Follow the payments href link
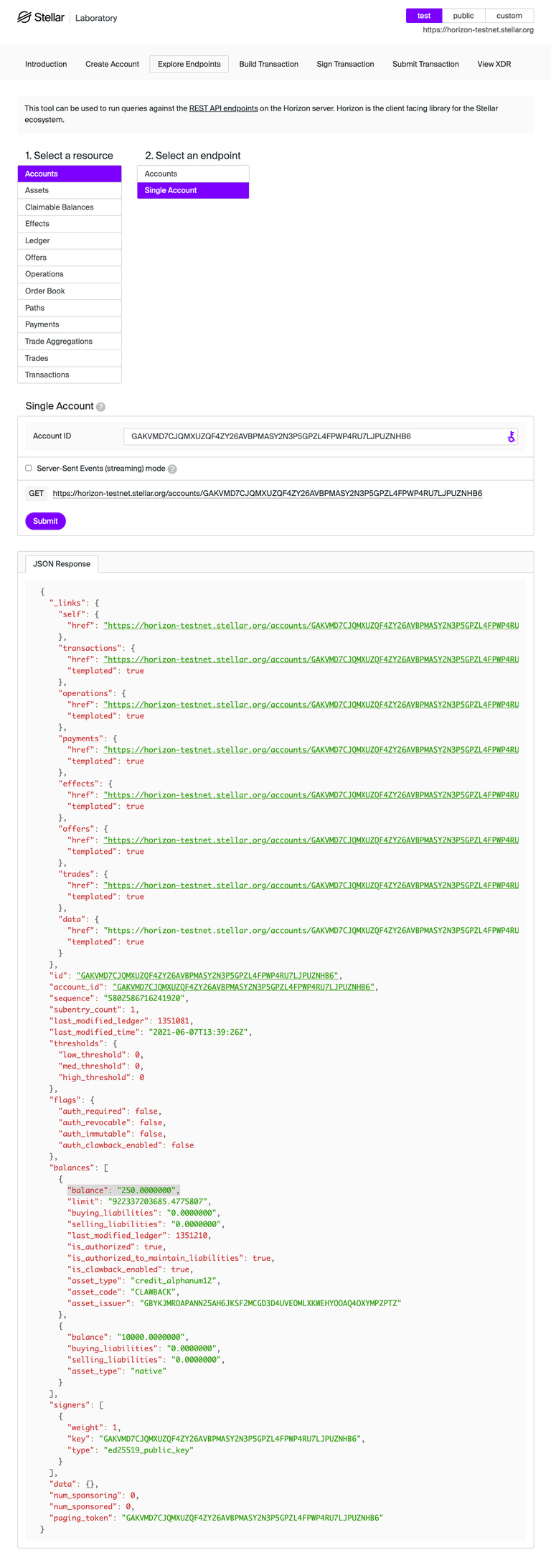This screenshot has height=1568, width=551. (311, 750)
